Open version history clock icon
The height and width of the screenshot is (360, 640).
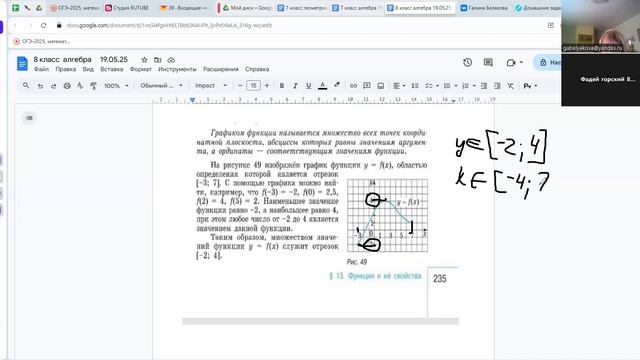[x=467, y=62]
